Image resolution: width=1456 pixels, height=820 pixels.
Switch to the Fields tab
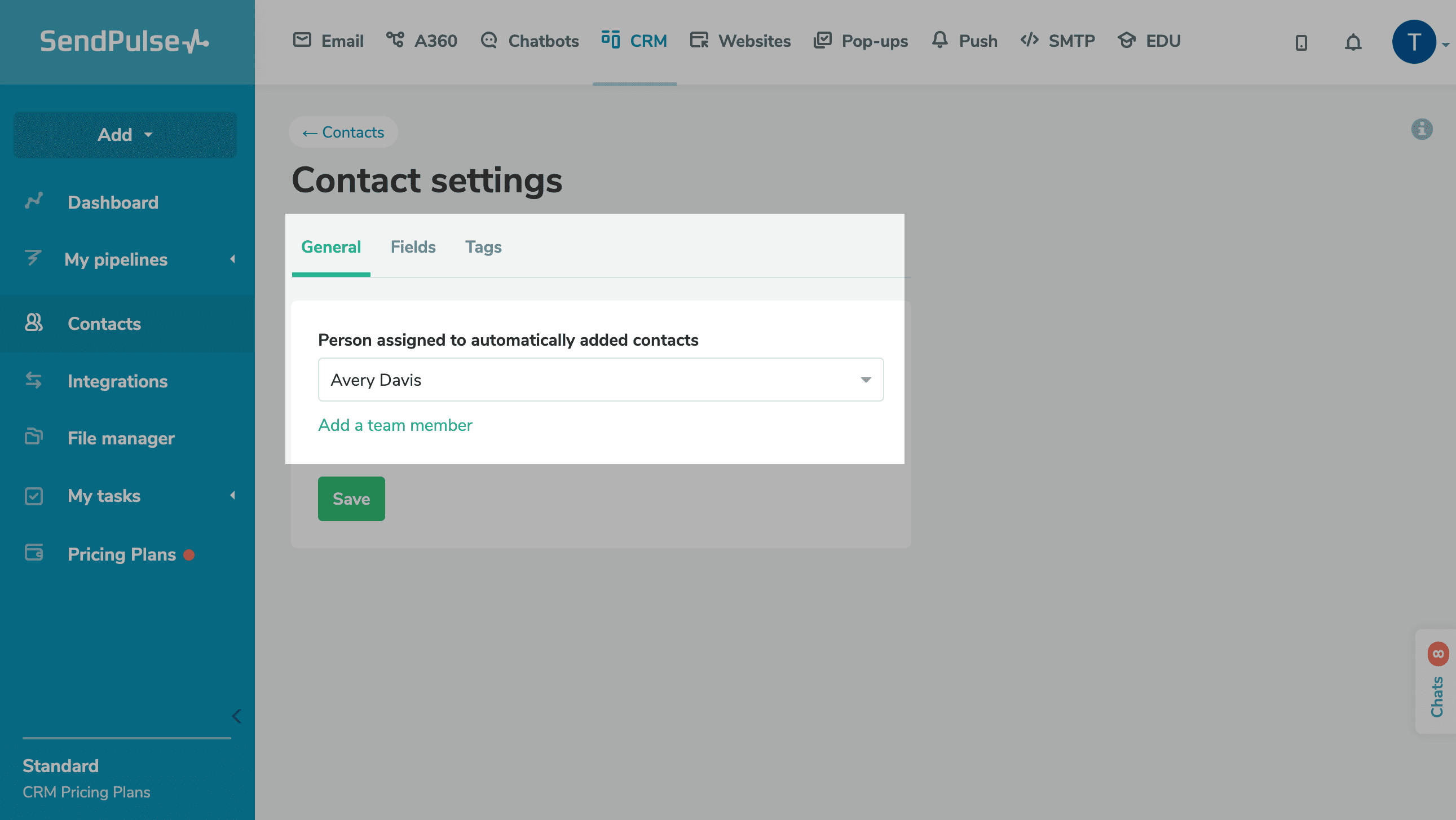[x=413, y=247]
